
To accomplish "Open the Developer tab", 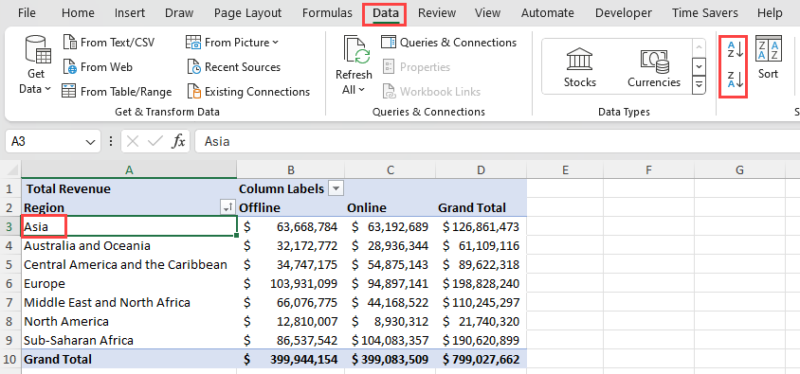I will click(623, 13).
